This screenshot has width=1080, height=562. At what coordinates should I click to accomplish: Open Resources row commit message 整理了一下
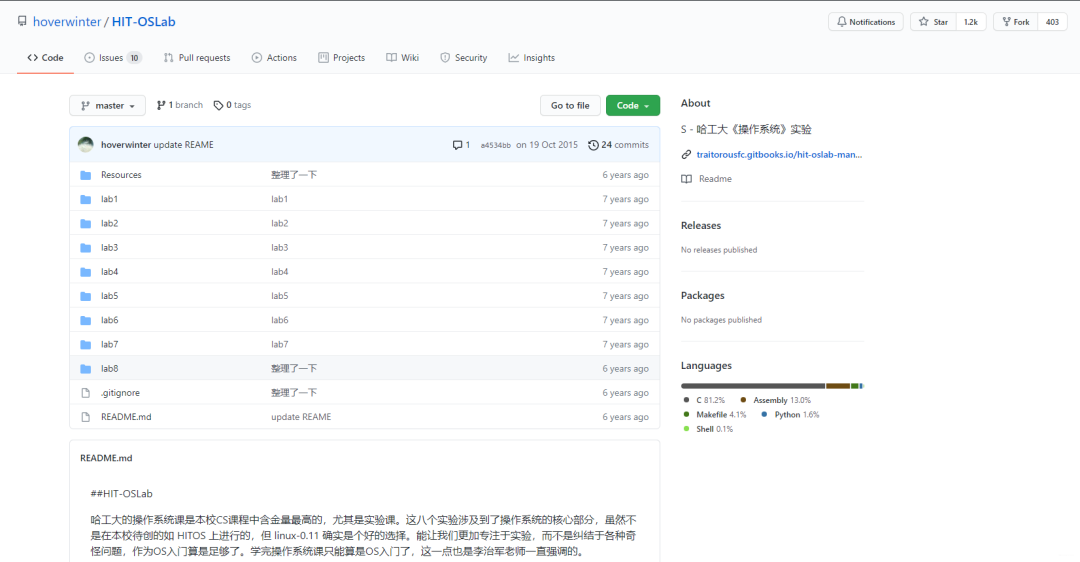(x=294, y=175)
